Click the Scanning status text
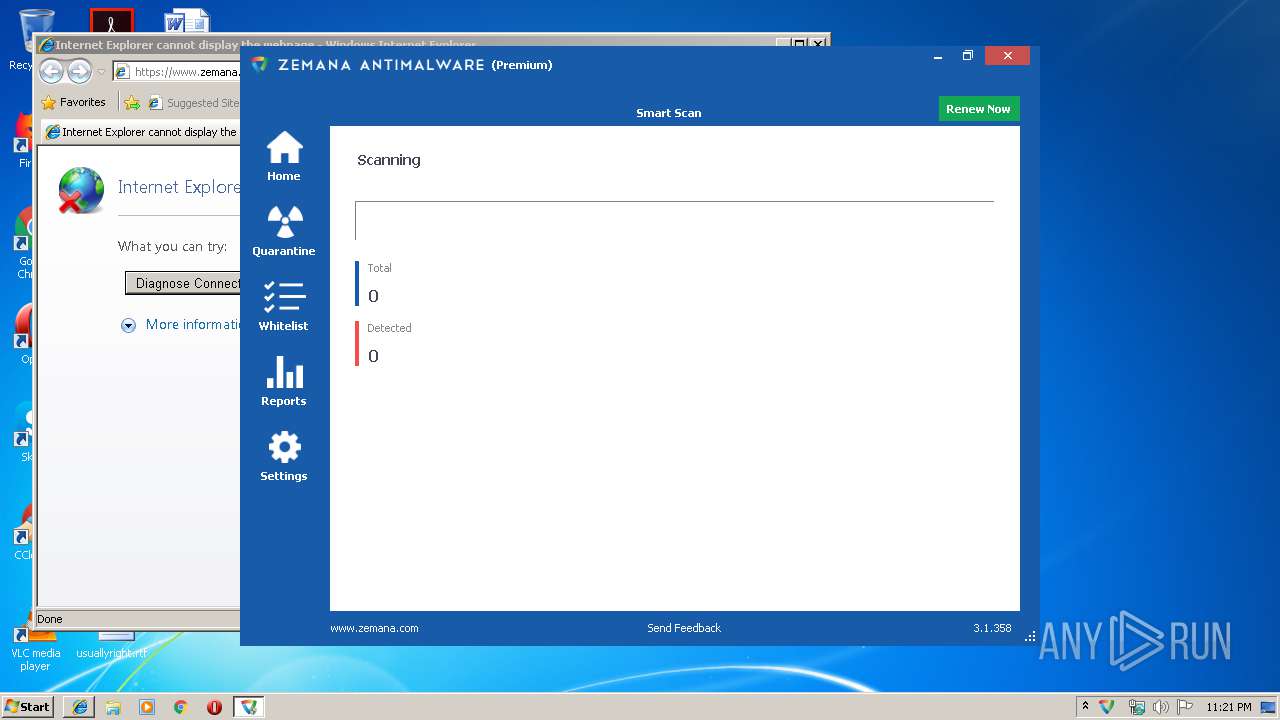Screen dimensions: 1280x720 coord(389,160)
